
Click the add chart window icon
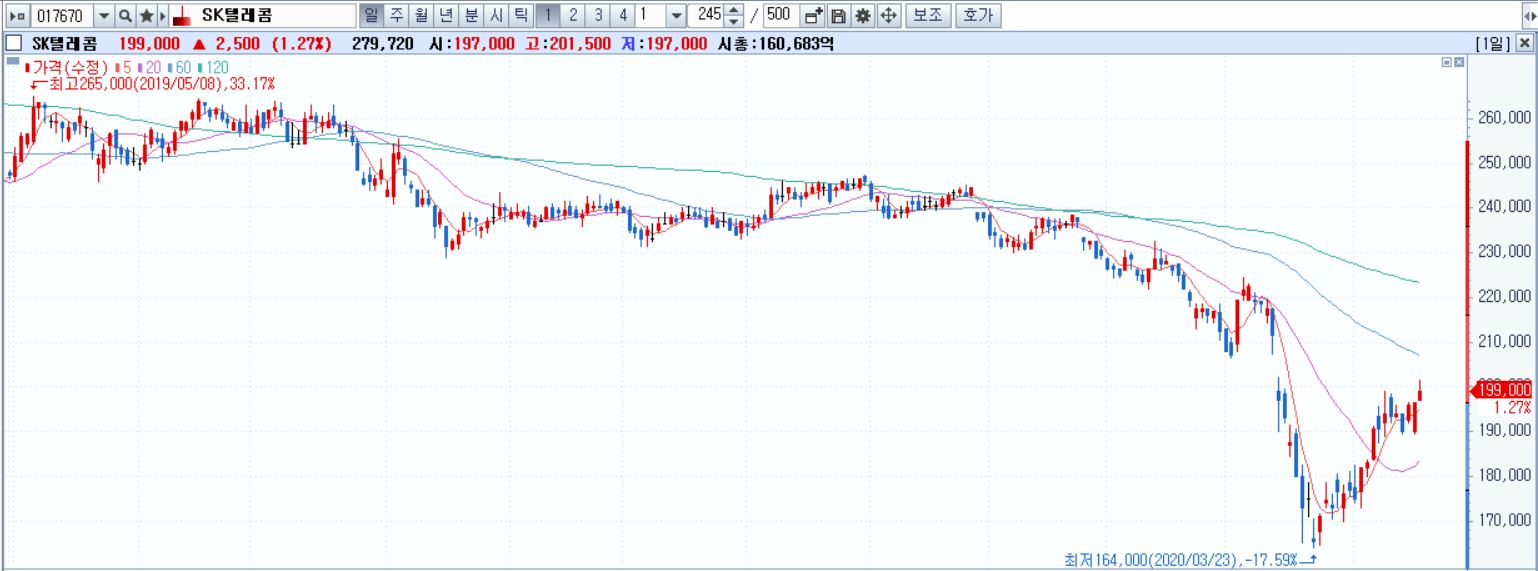pyautogui.click(x=814, y=16)
